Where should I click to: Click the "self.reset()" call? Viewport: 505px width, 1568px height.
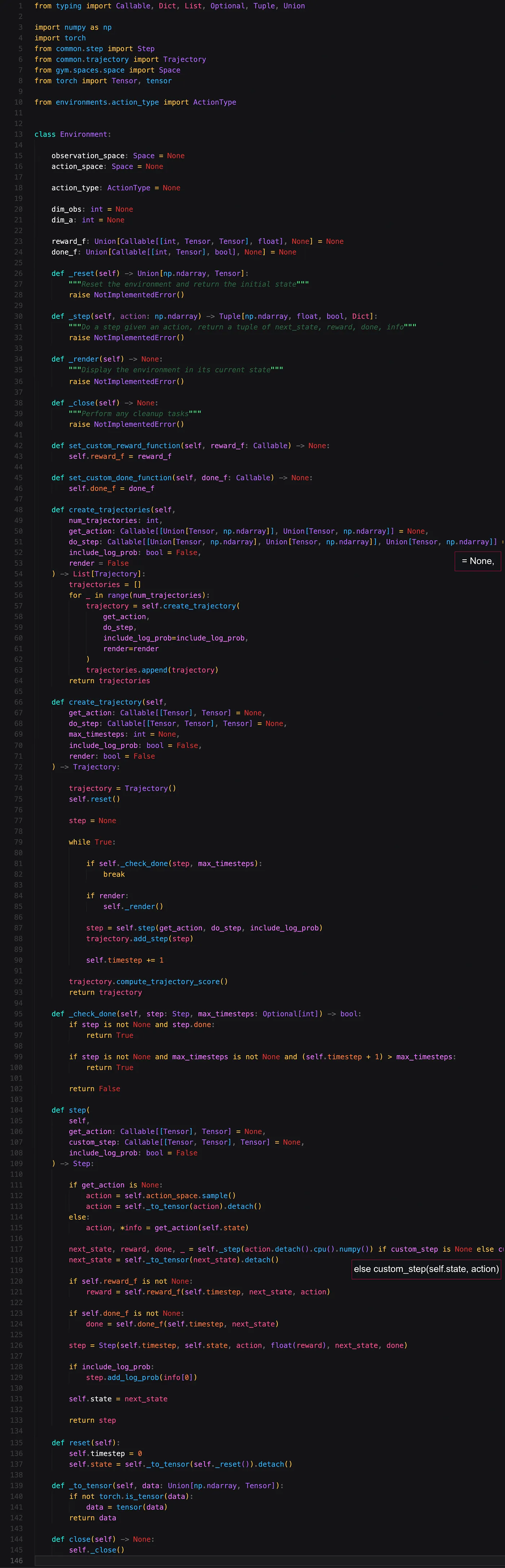coord(95,799)
